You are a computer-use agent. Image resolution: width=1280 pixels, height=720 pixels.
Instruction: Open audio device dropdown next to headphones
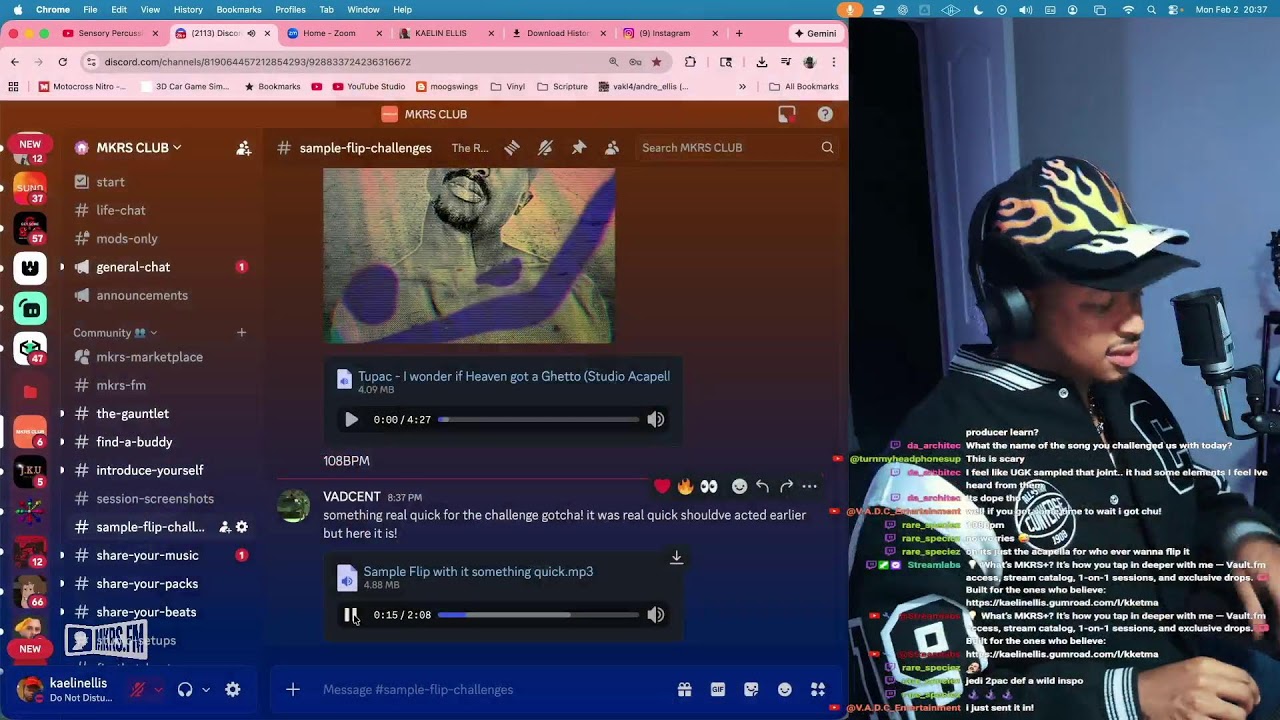tap(206, 690)
